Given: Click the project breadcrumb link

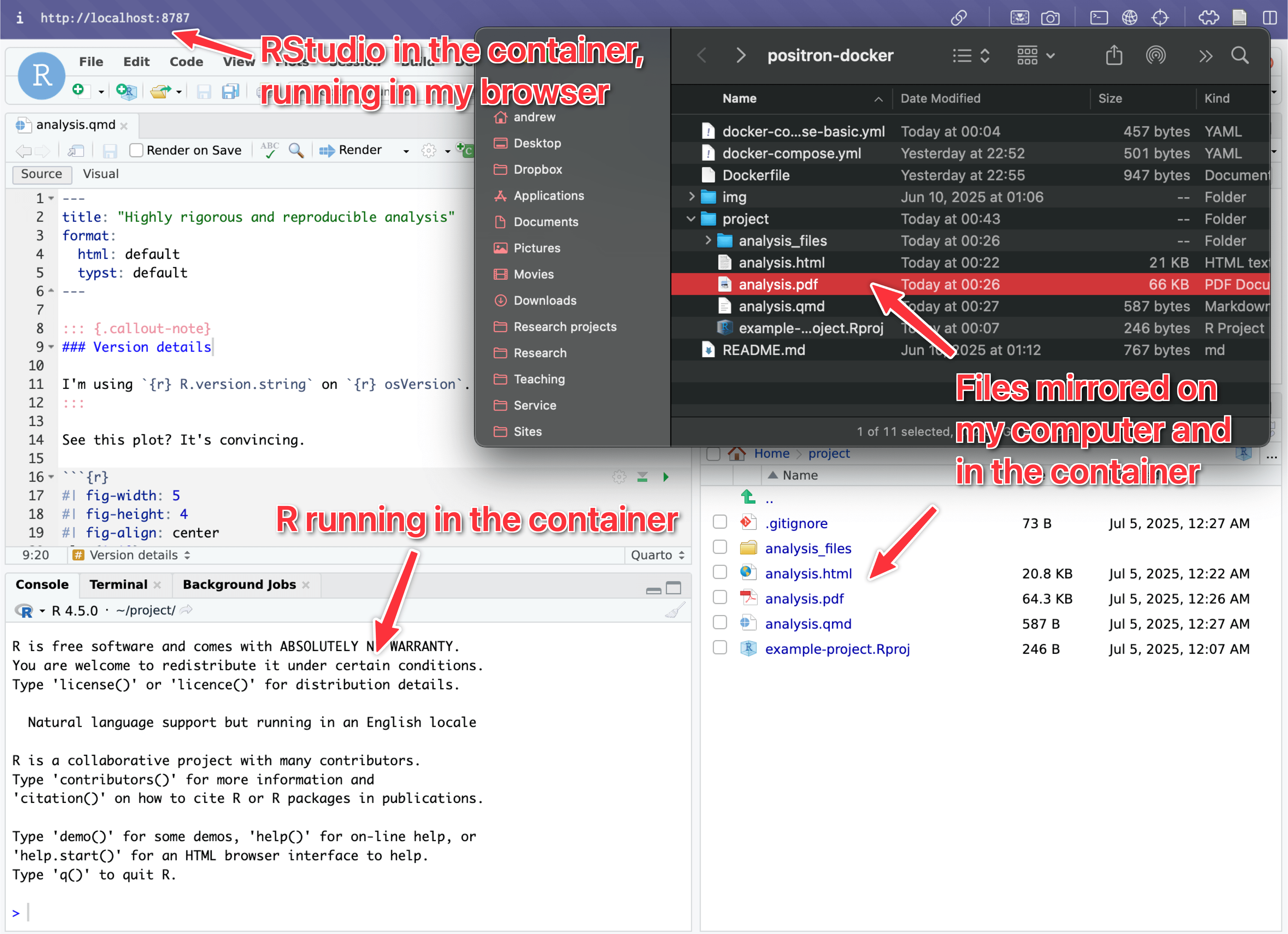Looking at the screenshot, I should pyautogui.click(x=829, y=453).
